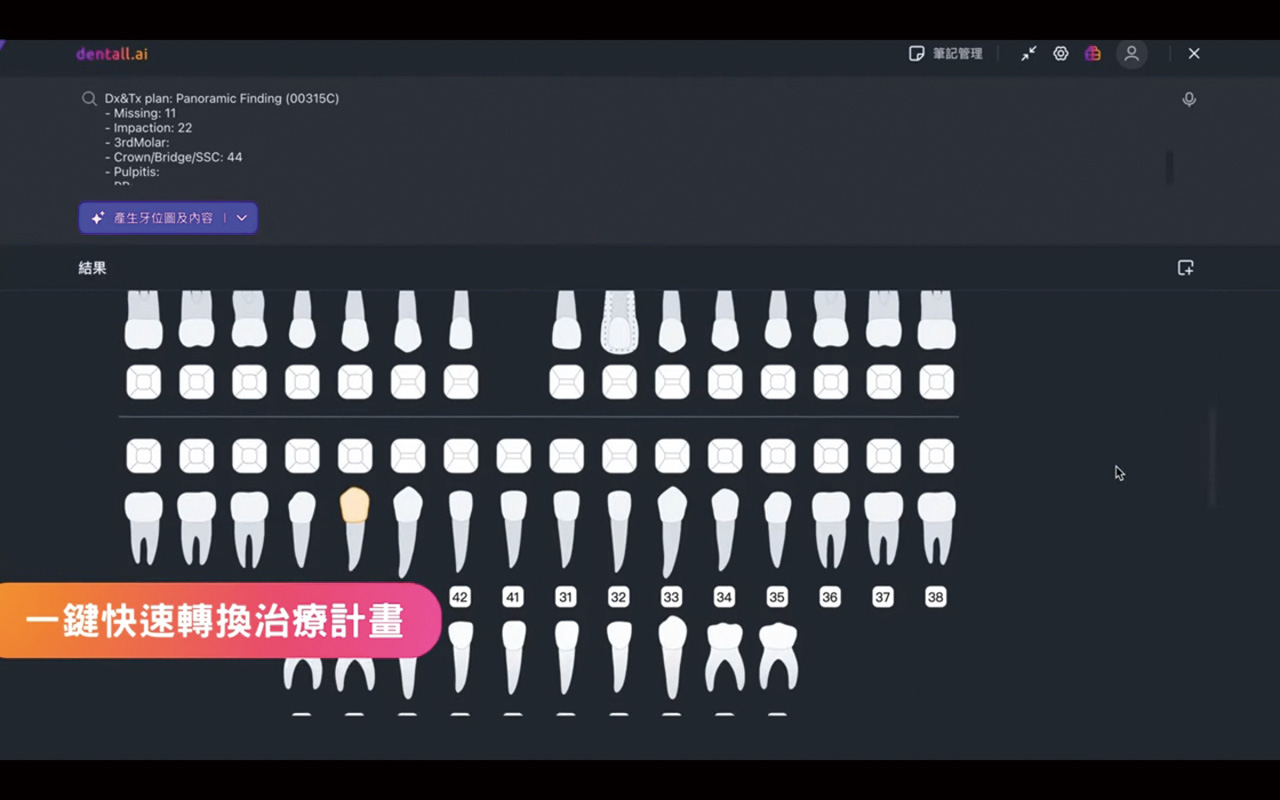1280x800 pixels.
Task: Click tooth number label 42
Action: pos(460,597)
